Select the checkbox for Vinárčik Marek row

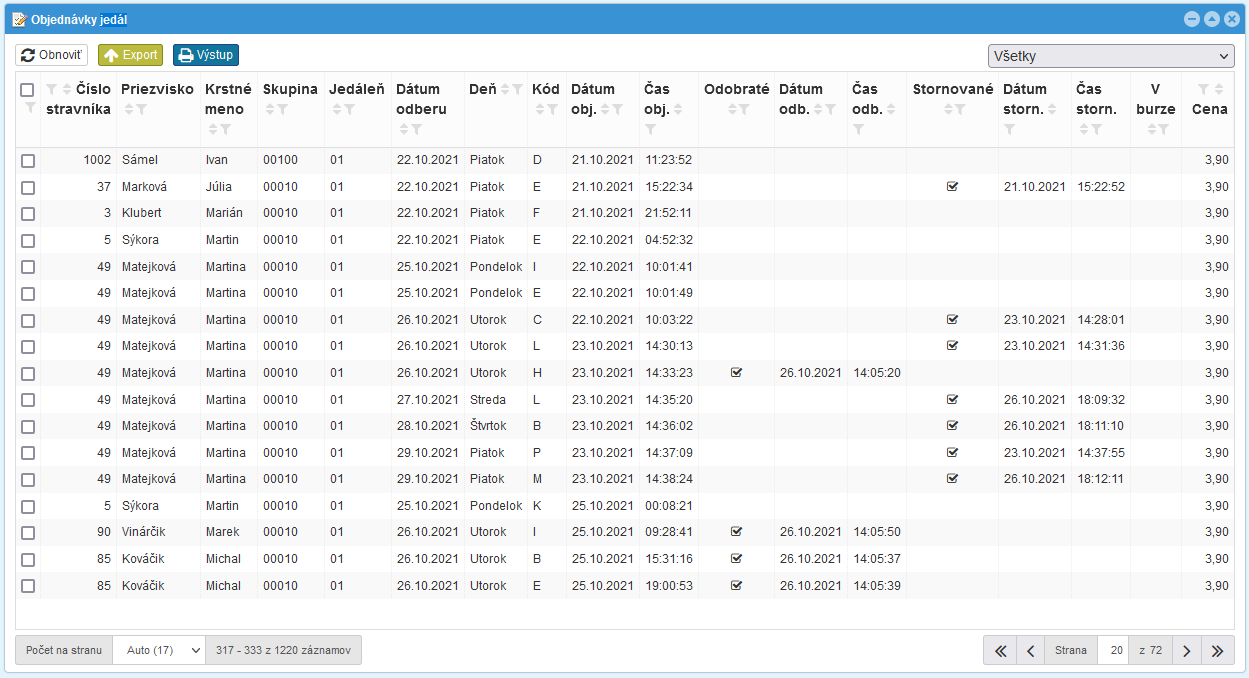pyautogui.click(x=28, y=533)
